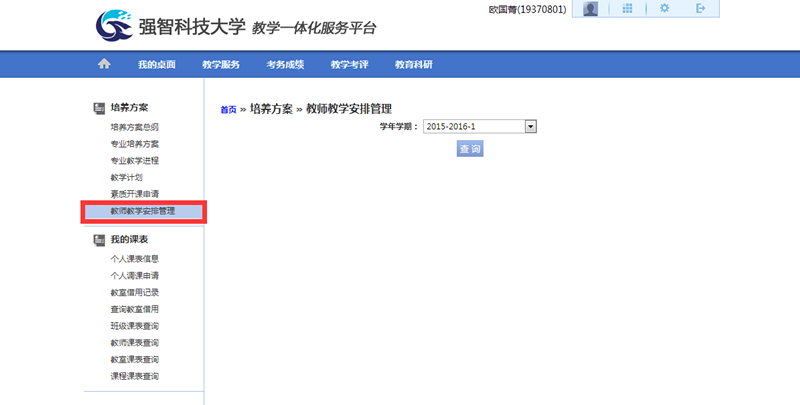Open the 考务成绩 navigation menu
This screenshot has width=800, height=405.
click(285, 64)
